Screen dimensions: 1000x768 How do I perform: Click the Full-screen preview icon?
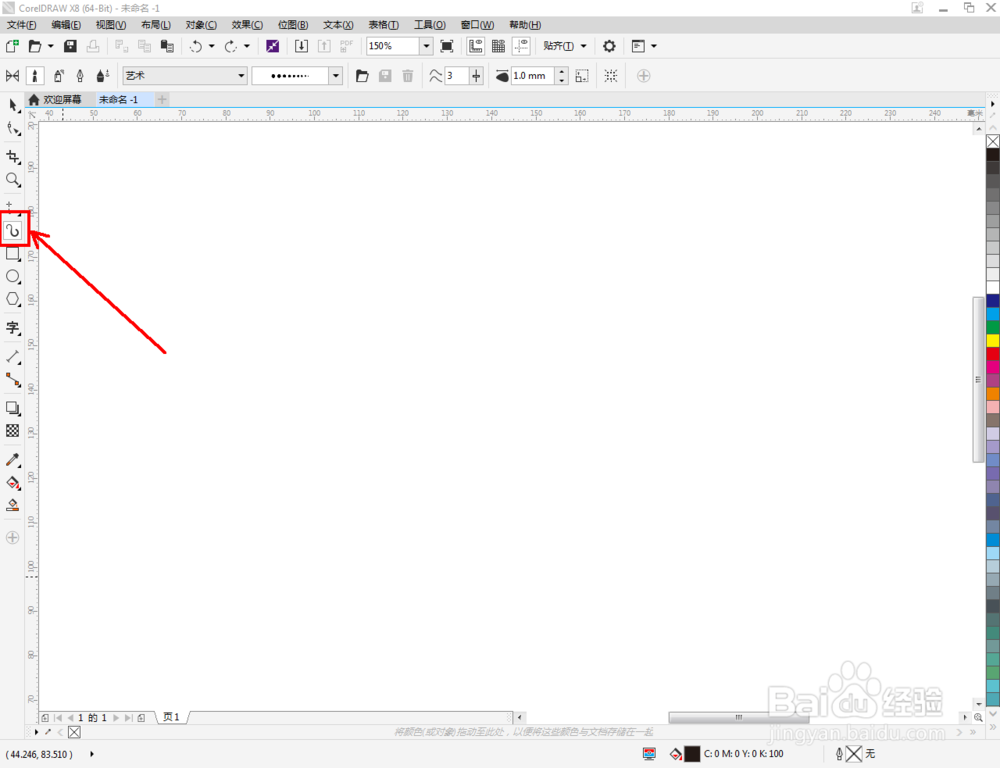[x=447, y=46]
